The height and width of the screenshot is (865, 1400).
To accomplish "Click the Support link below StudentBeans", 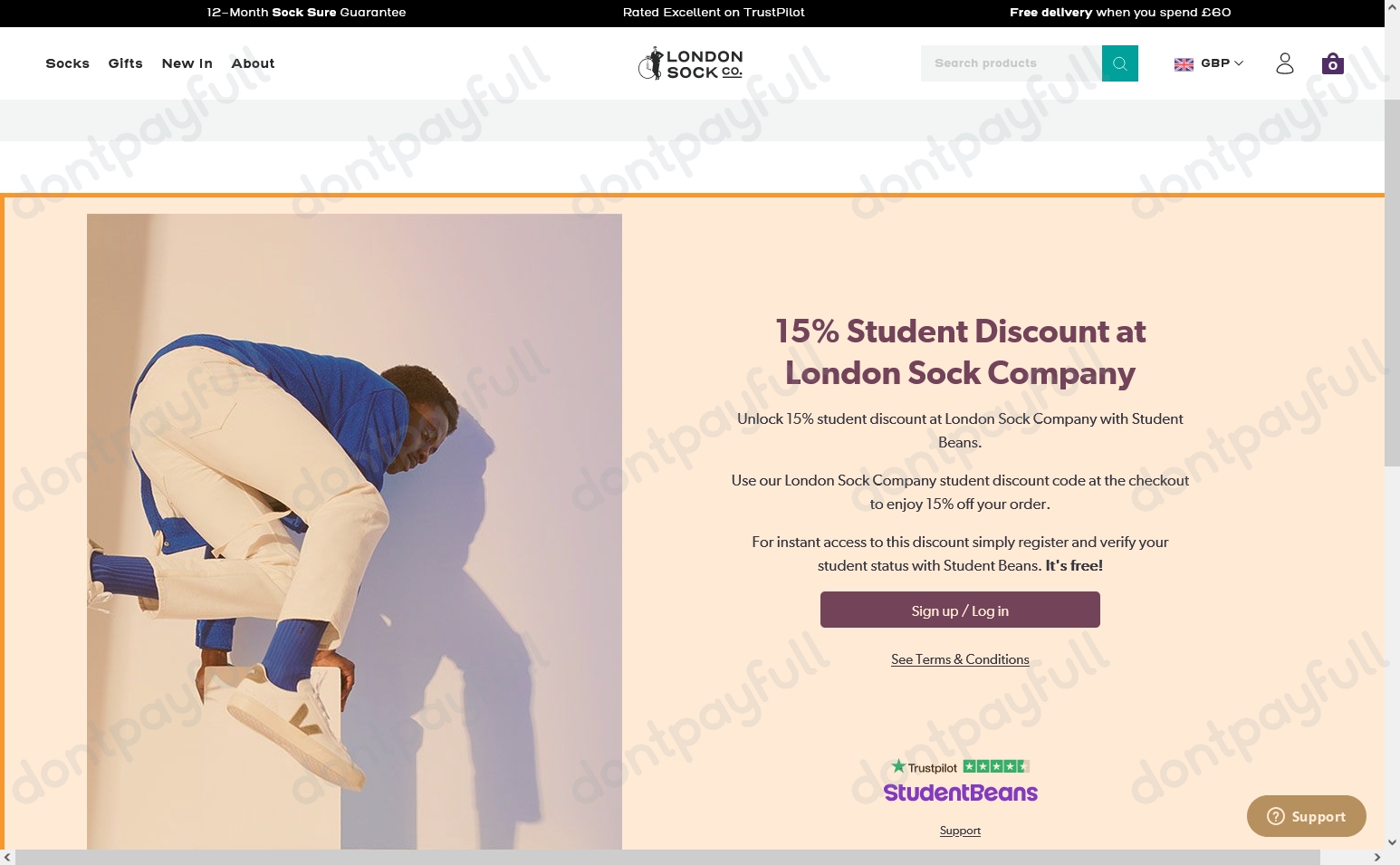I will click(x=959, y=830).
